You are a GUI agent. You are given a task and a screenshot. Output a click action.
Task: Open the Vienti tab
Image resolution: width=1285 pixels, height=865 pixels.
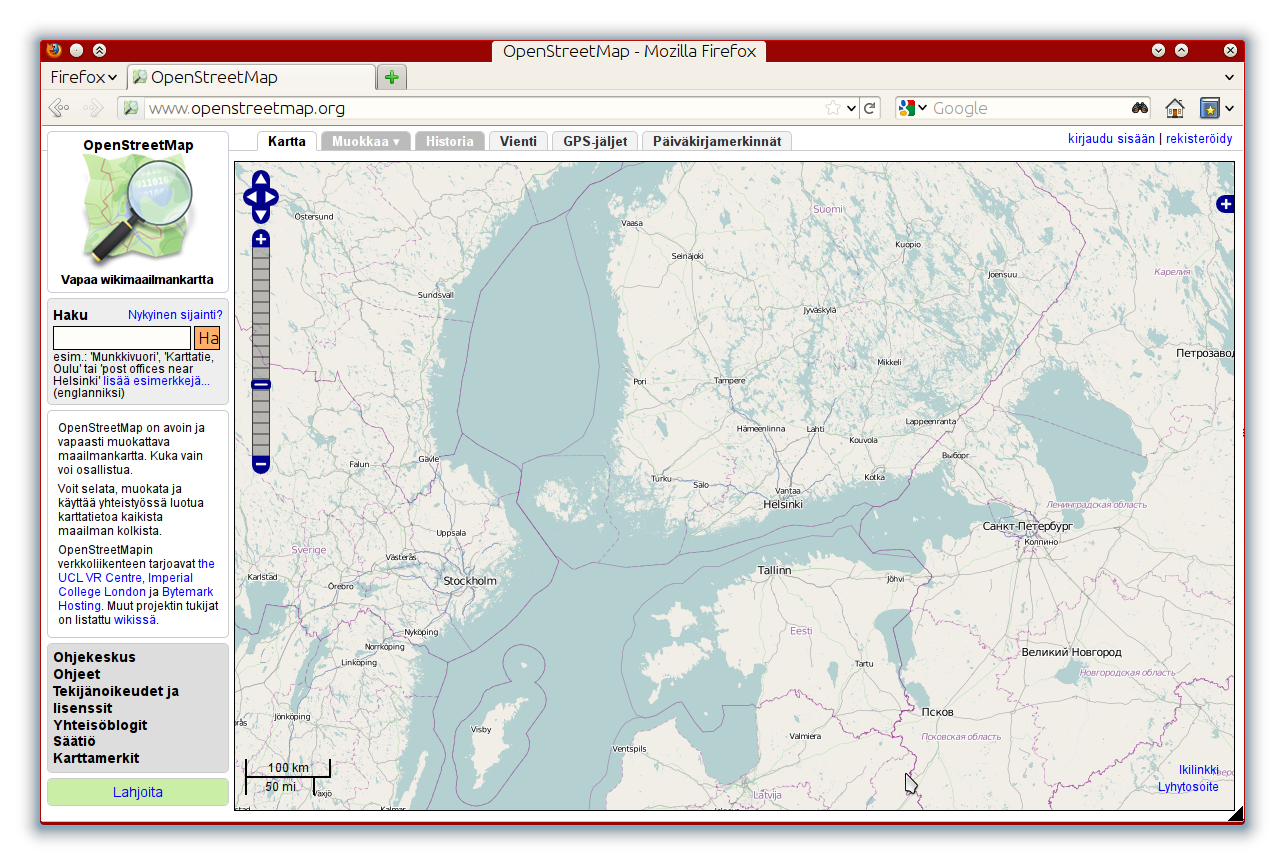coord(518,141)
